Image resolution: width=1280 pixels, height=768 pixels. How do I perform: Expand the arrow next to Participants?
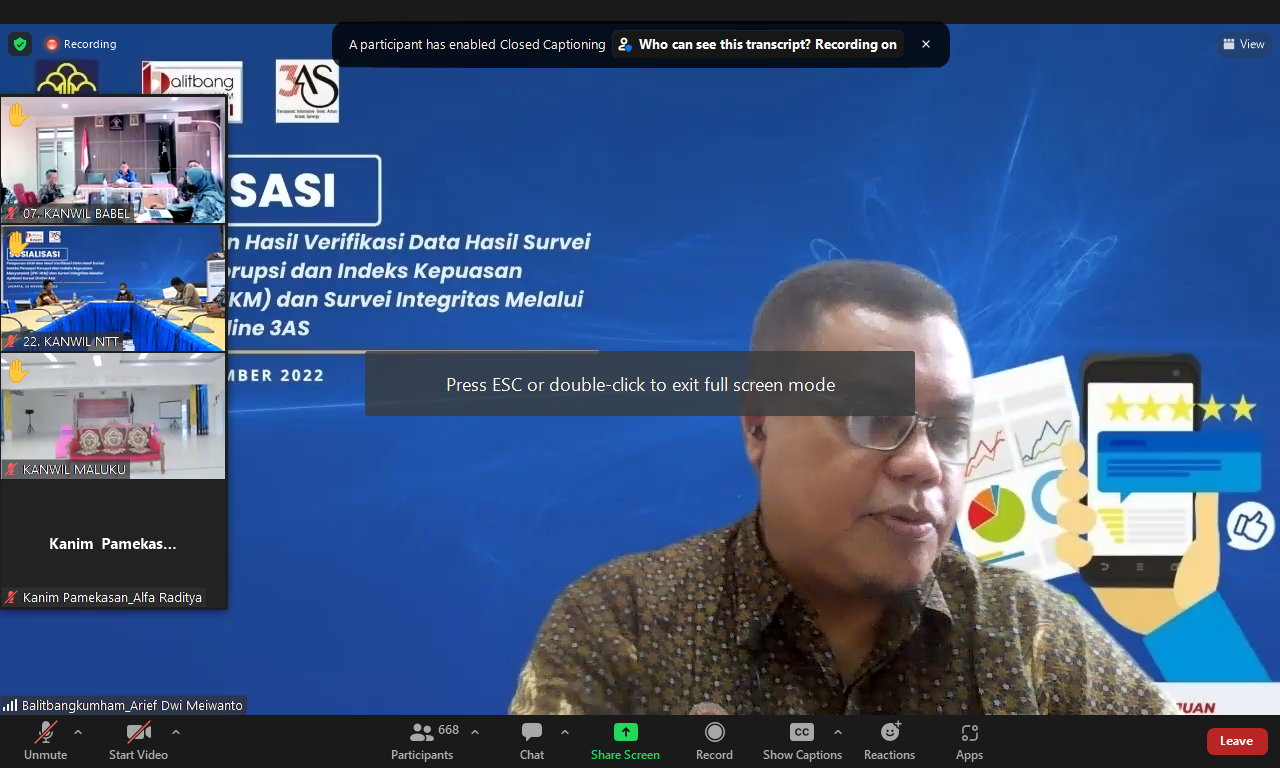coord(475,731)
